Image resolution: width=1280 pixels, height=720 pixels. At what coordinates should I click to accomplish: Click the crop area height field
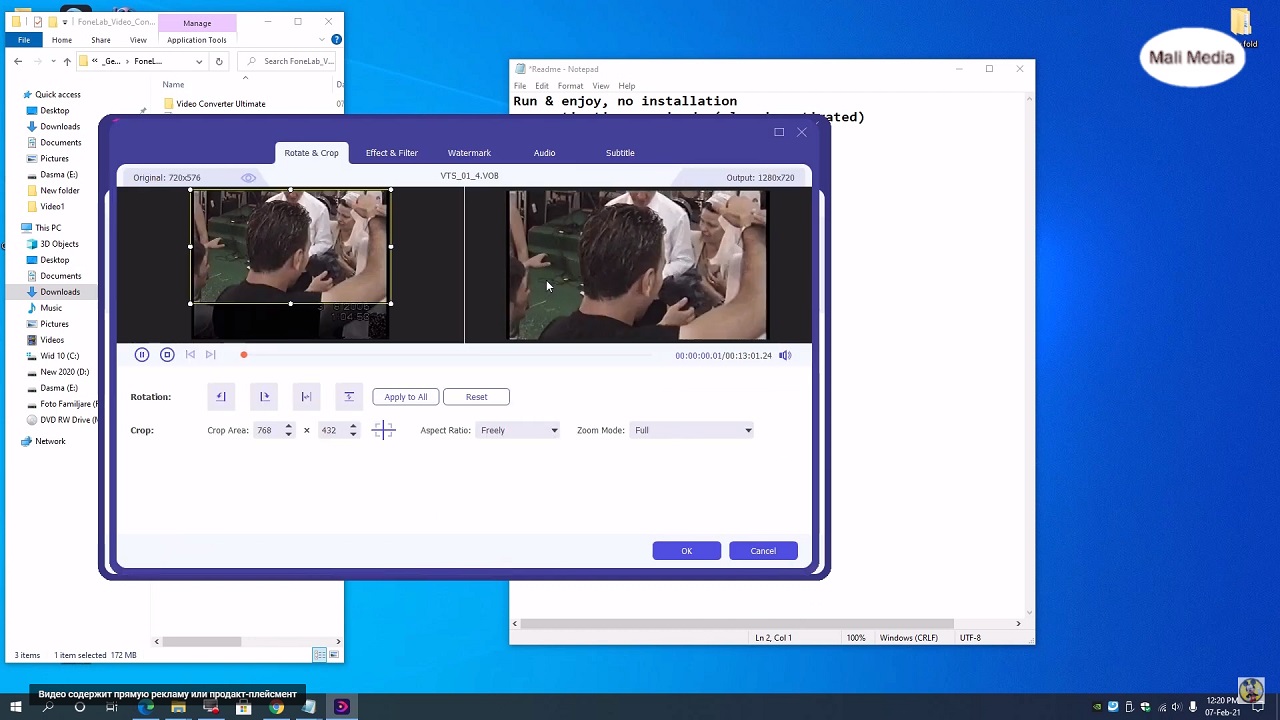[330, 430]
